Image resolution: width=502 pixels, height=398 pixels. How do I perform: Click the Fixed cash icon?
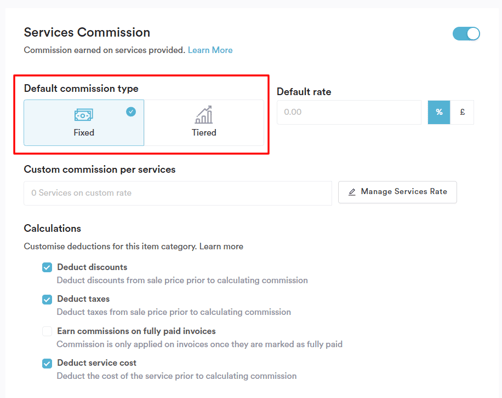coord(83,115)
